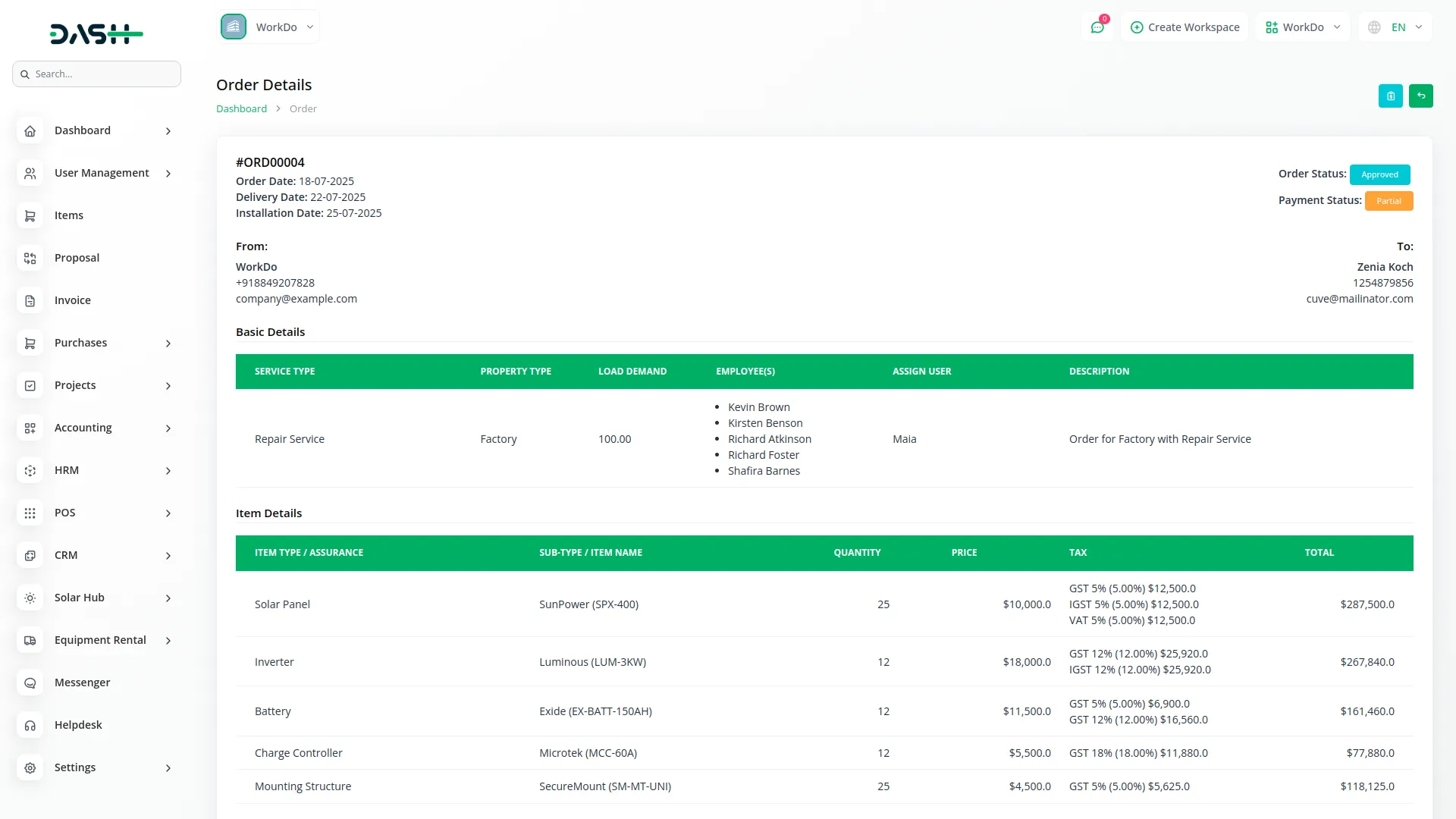Click the DASH logo
1456x819 pixels.
[x=96, y=33]
